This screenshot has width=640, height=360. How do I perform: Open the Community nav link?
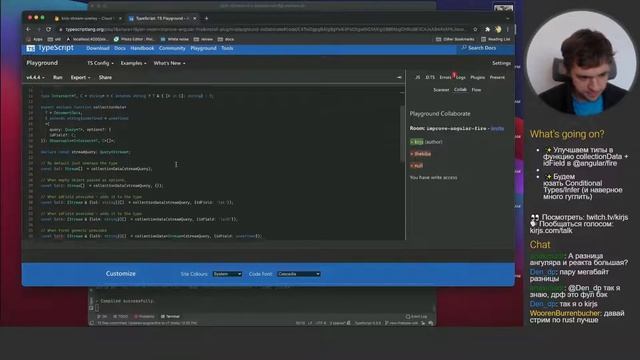(172, 48)
